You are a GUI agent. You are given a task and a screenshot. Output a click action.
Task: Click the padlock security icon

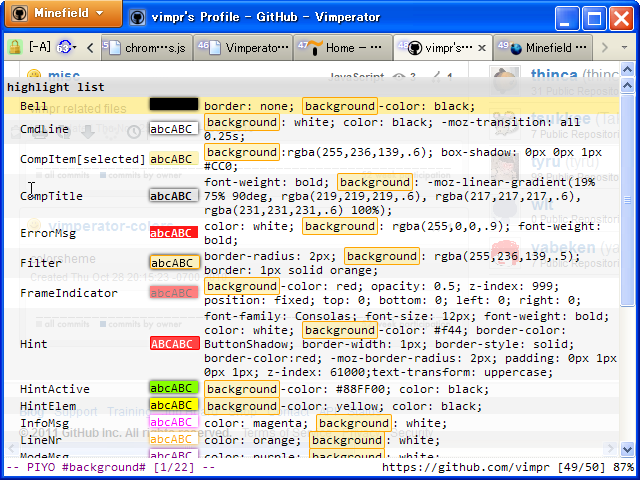coord(15,48)
